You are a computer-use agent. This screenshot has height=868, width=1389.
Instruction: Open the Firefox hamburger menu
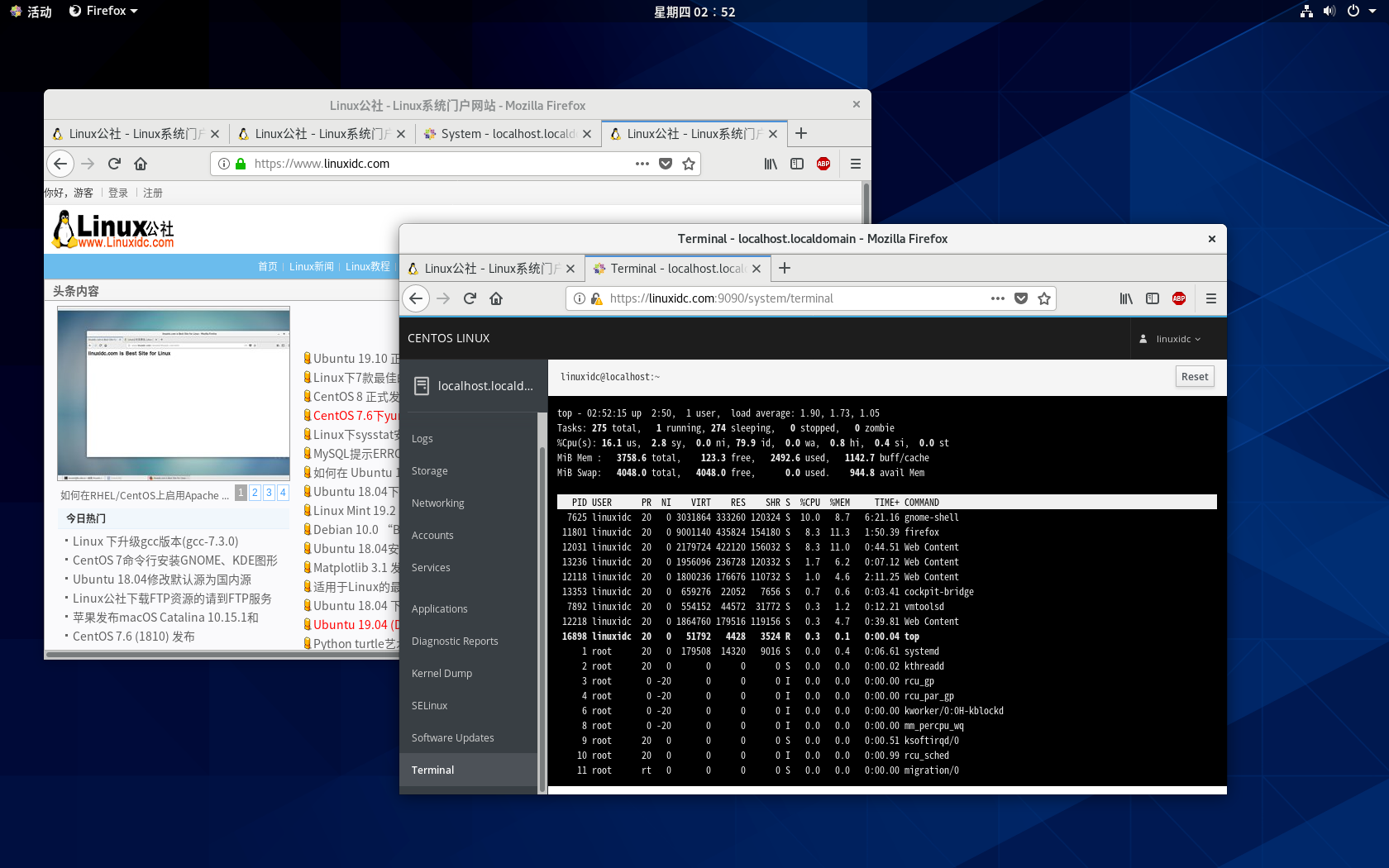(1211, 298)
